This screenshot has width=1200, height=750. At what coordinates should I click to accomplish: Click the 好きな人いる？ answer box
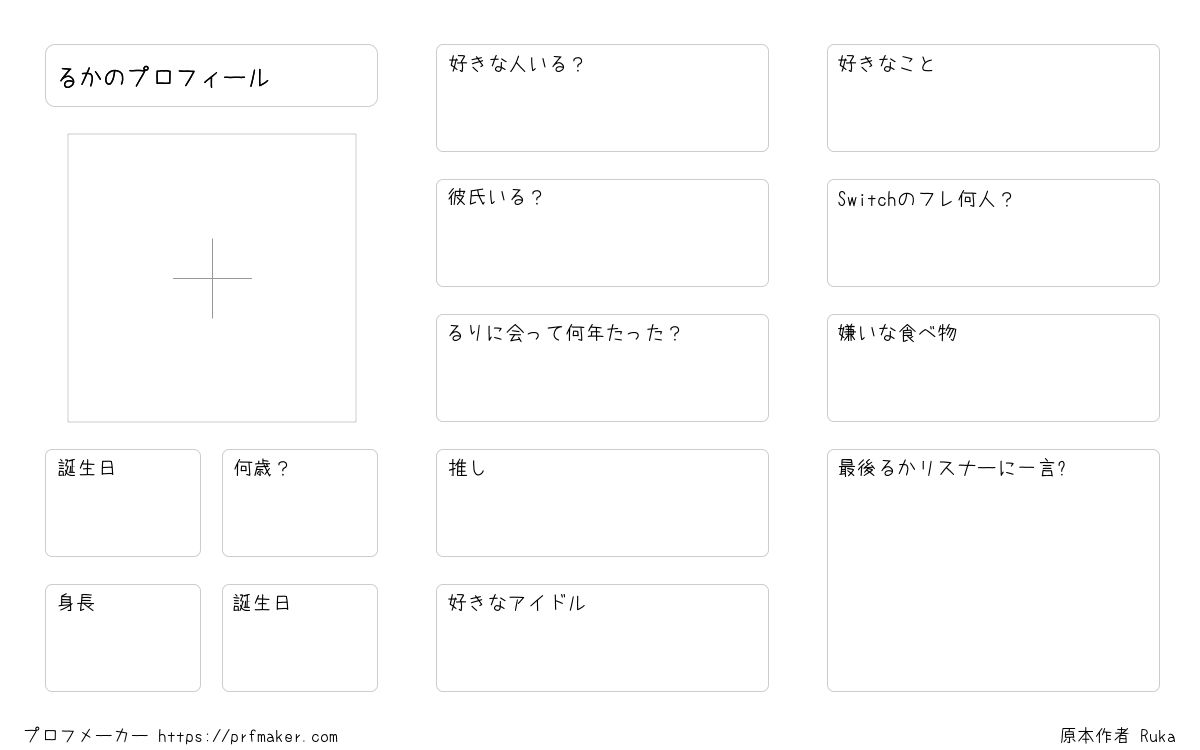[x=602, y=98]
